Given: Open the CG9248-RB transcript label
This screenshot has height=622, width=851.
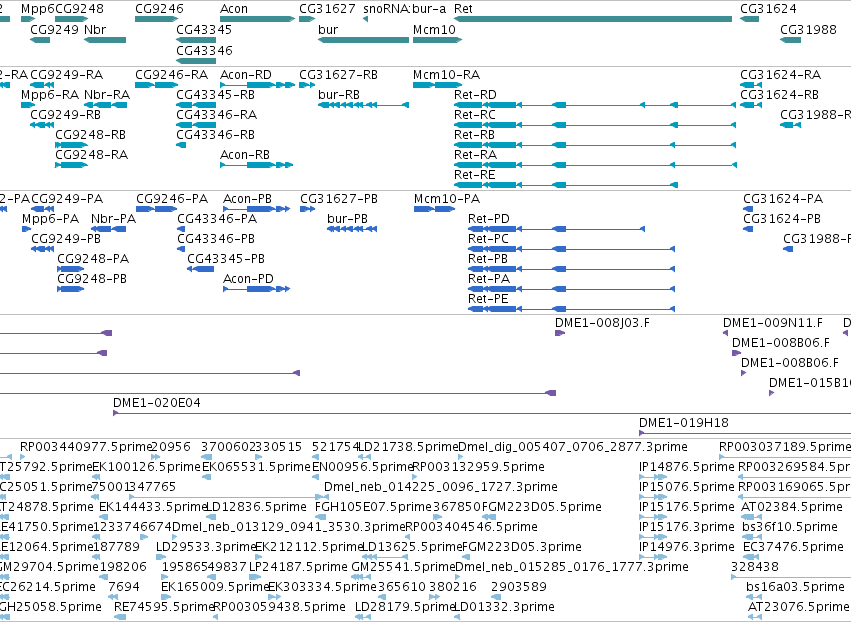Looking at the screenshot, I should [91, 135].
